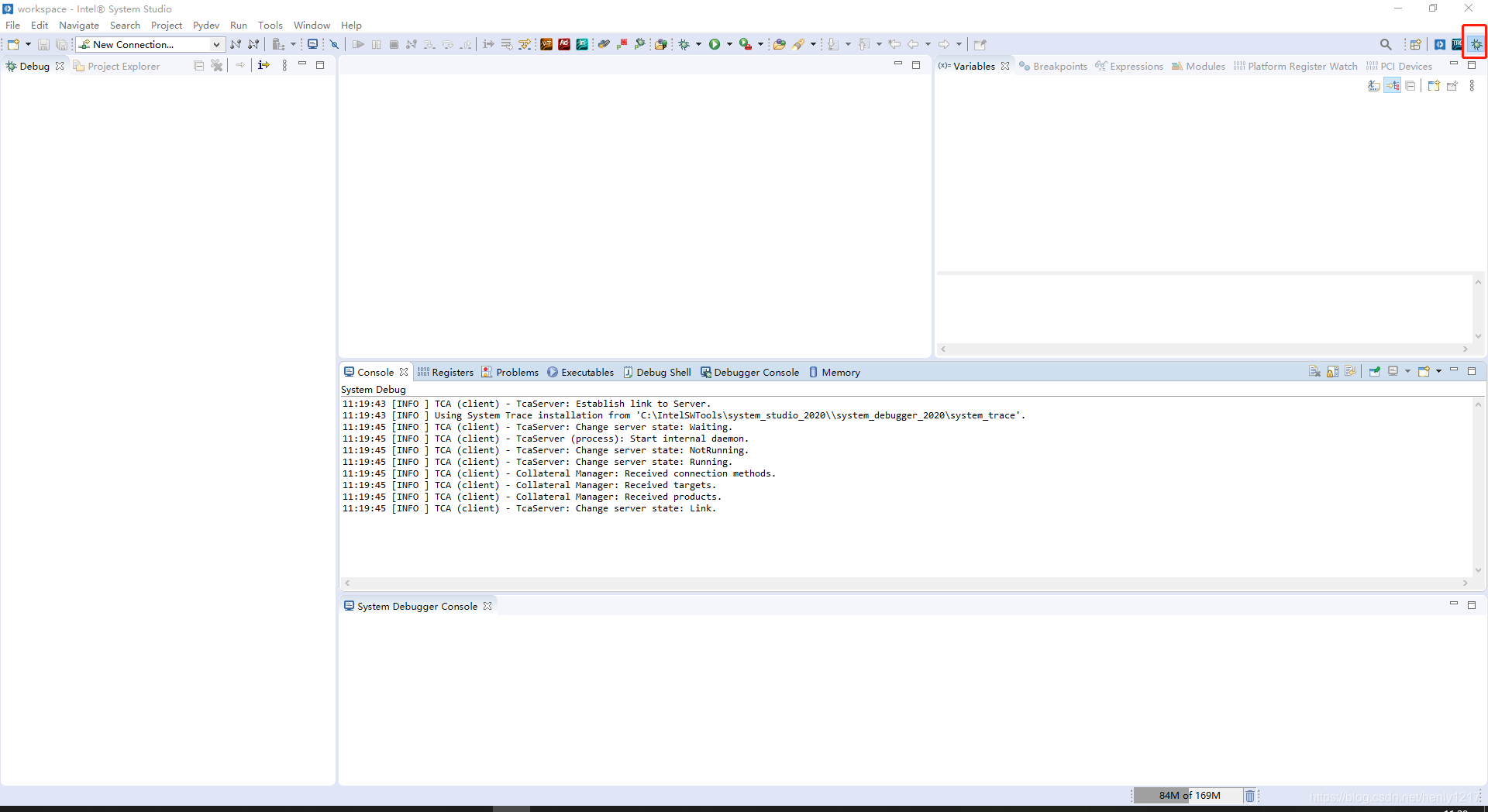Switch to the PCI Devices tab

coord(1399,66)
